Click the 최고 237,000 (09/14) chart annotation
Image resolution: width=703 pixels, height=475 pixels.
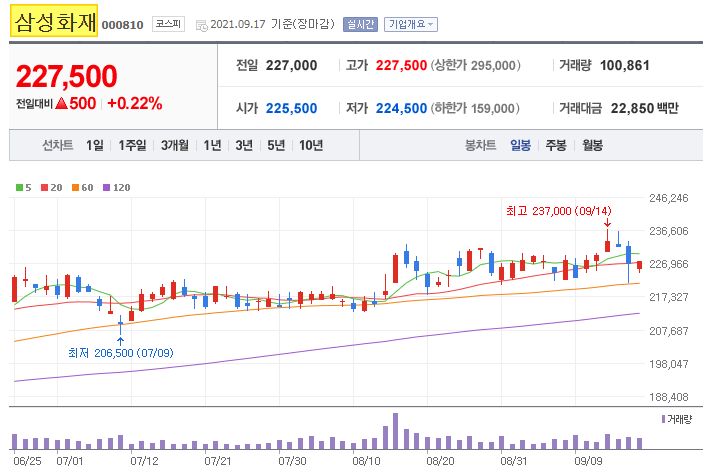click(559, 211)
